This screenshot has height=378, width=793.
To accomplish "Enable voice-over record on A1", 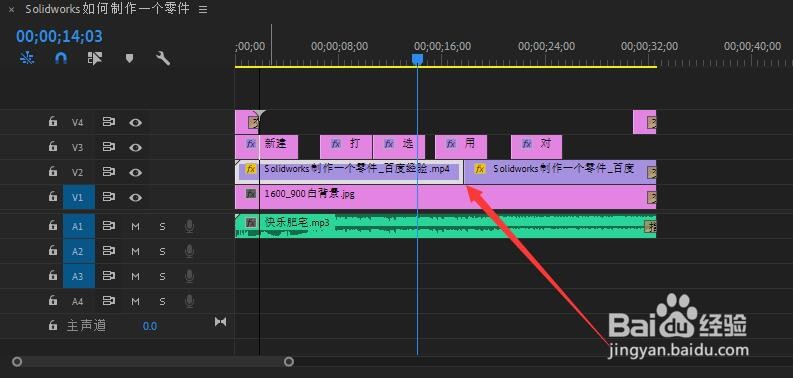I will coord(190,226).
